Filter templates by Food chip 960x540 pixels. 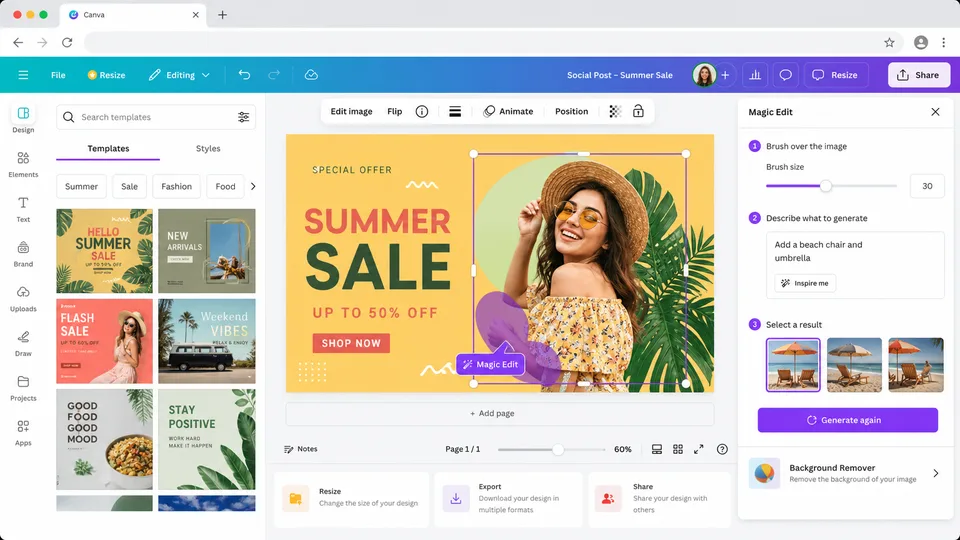(225, 186)
